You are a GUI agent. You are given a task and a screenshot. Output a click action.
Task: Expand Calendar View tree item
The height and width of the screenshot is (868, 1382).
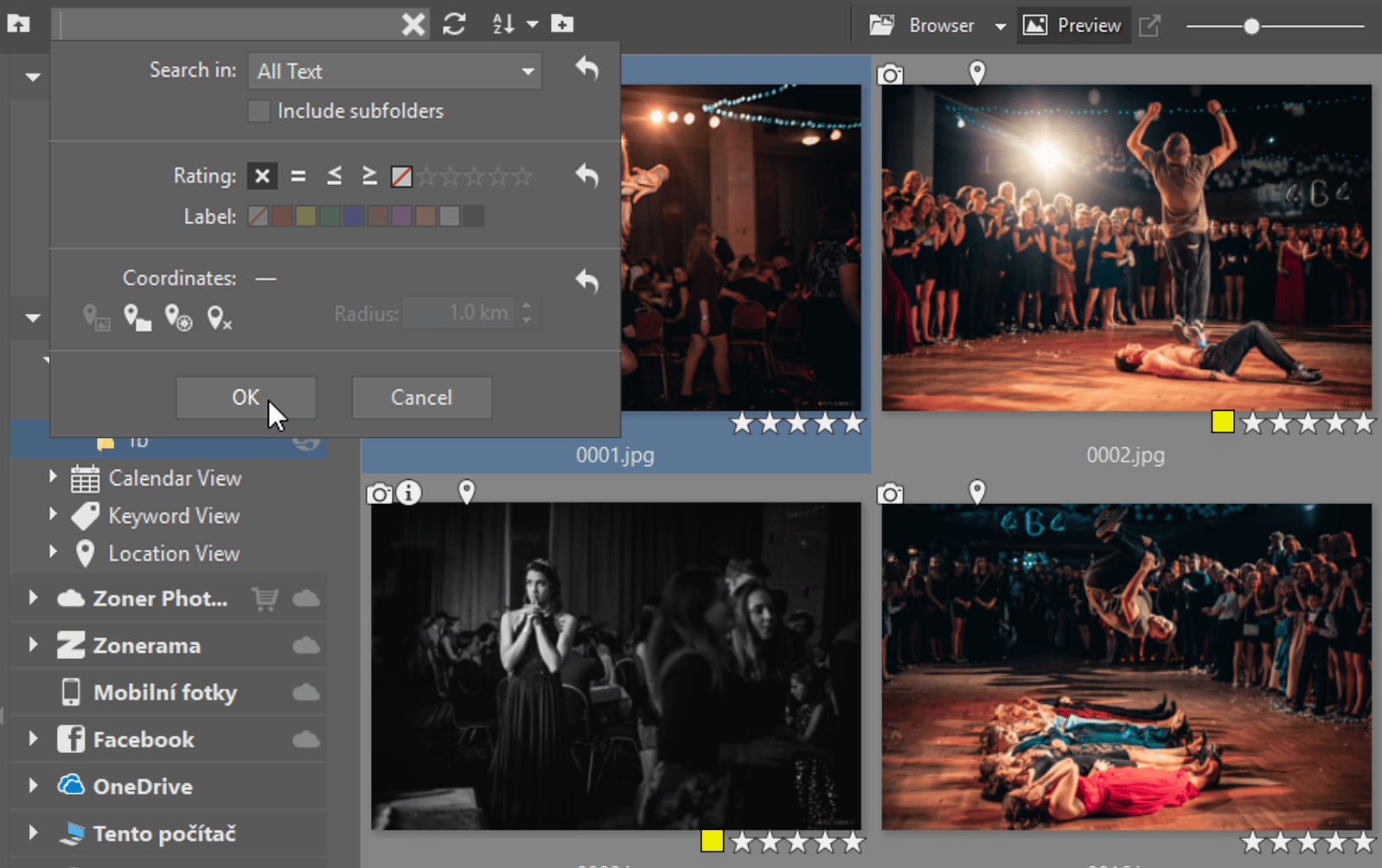[53, 476]
